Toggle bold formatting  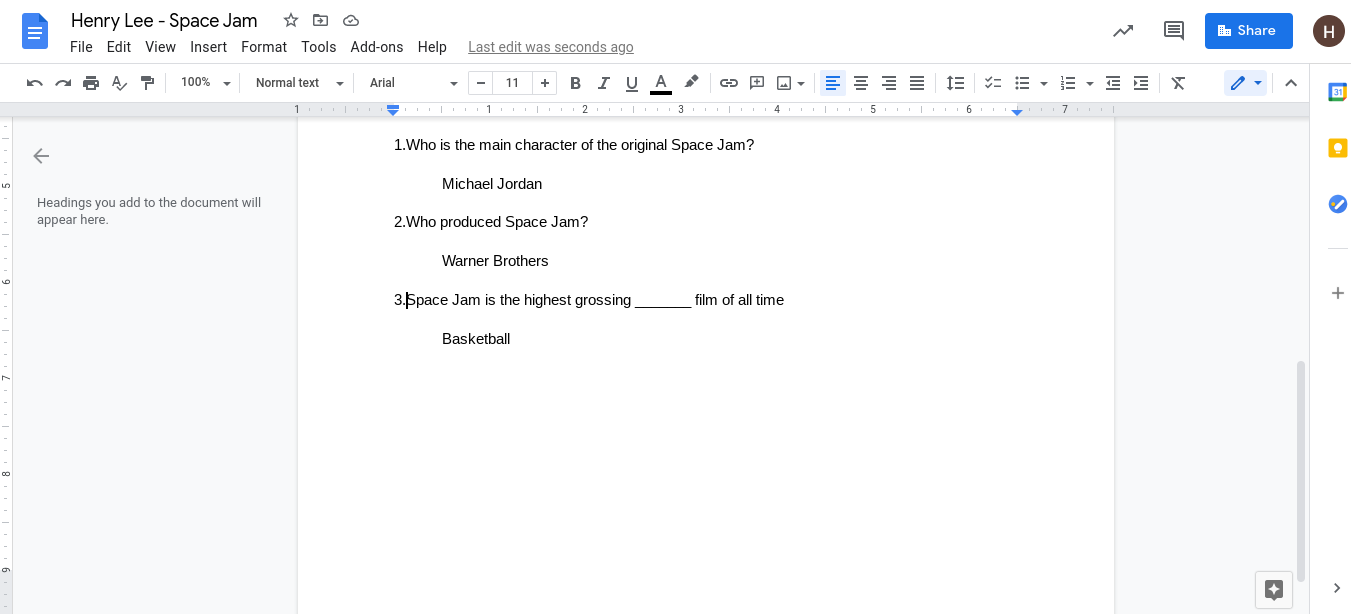pyautogui.click(x=575, y=83)
